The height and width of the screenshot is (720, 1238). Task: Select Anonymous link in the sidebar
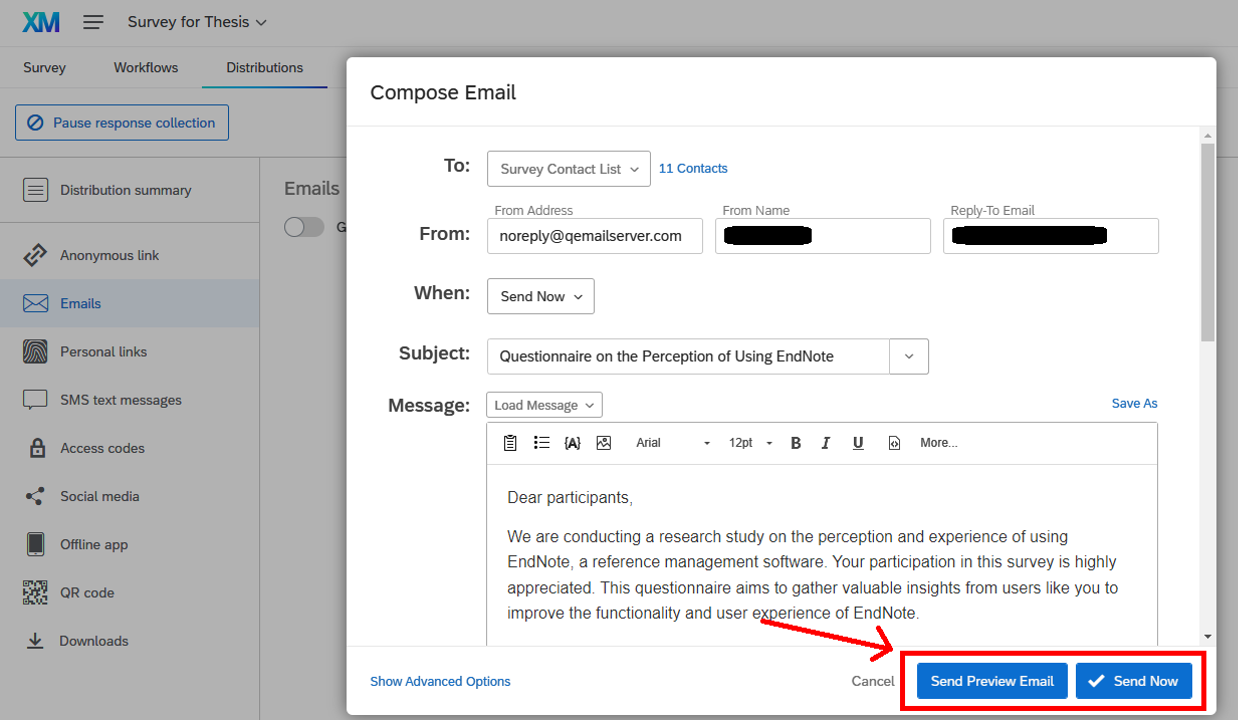point(109,256)
